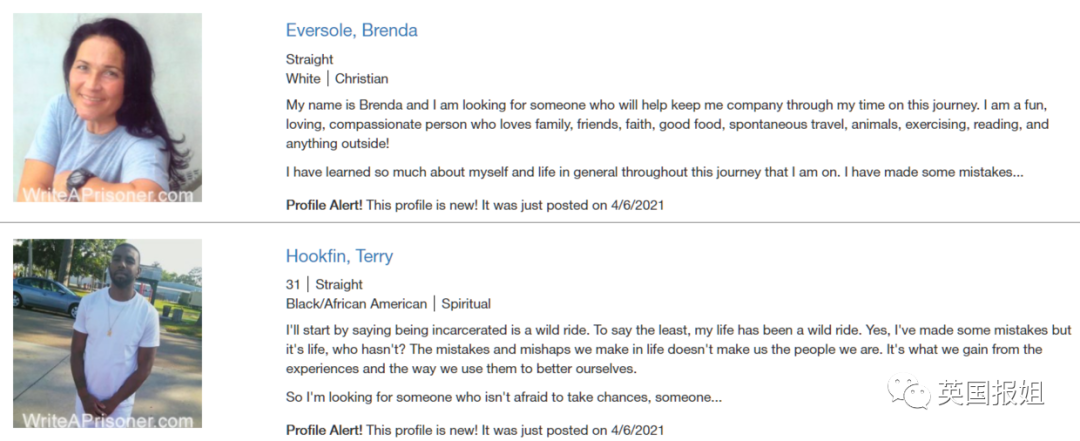Click Terry's 'Profile Alert!' bold label
The height and width of the screenshot is (441, 1080).
point(324,430)
